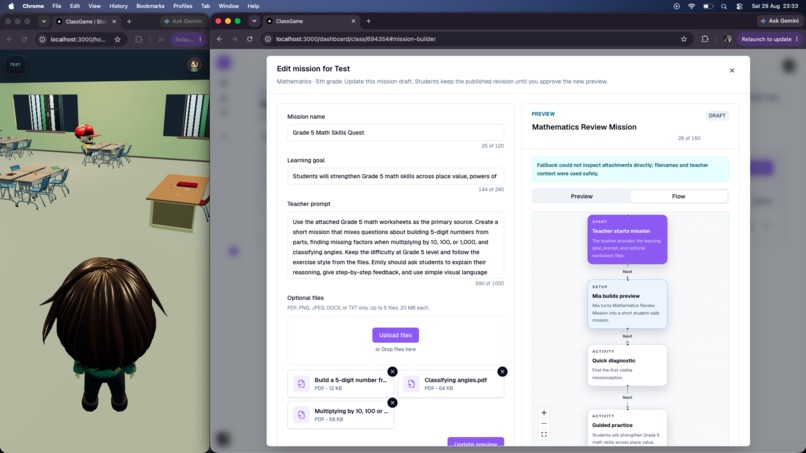Zoom out of the flow diagram
806x453 pixels.
click(544, 424)
